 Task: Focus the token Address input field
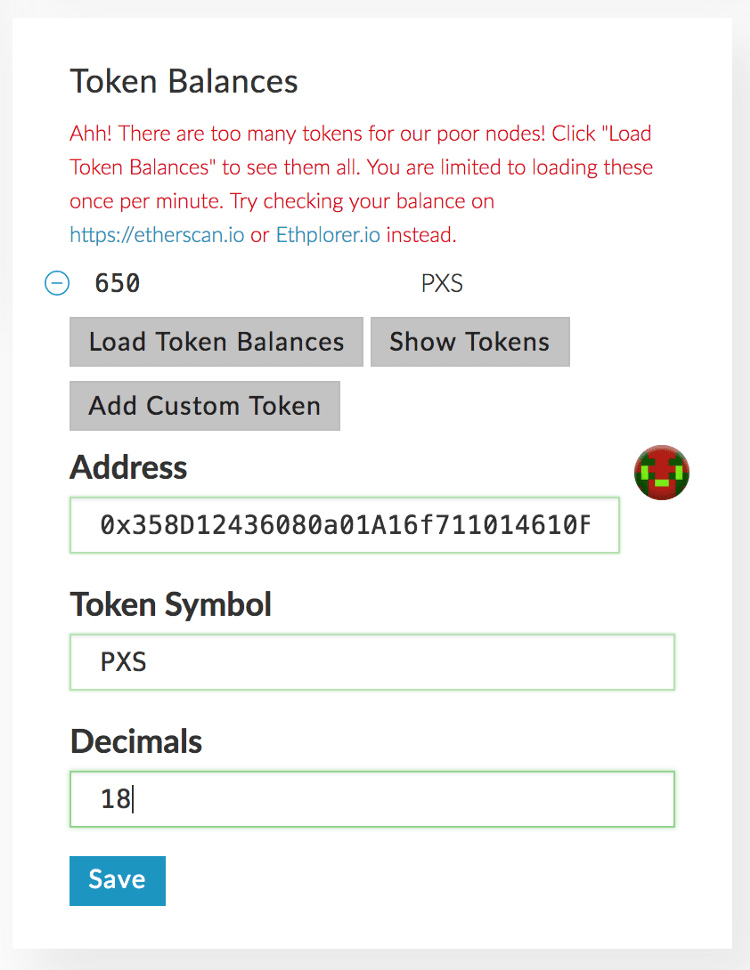[344, 524]
